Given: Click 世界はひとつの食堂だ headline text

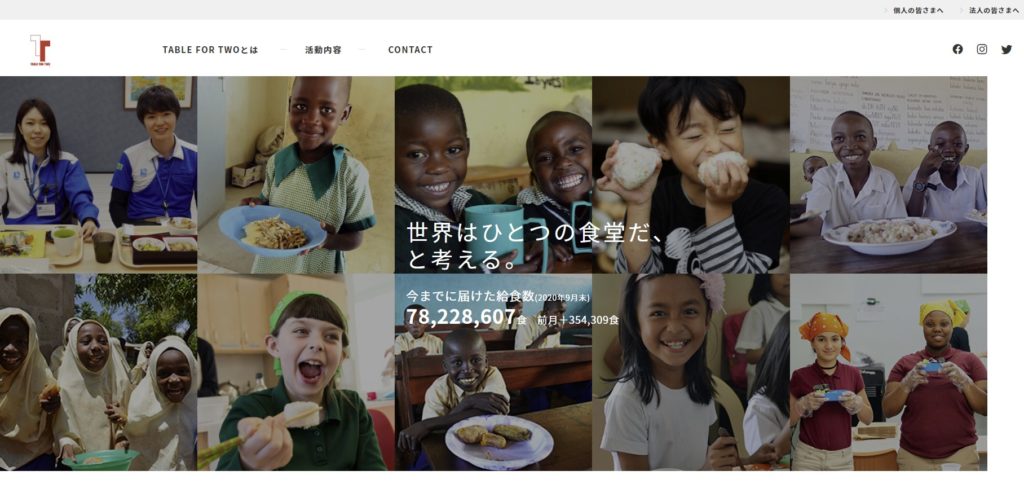Looking at the screenshot, I should coord(534,233).
